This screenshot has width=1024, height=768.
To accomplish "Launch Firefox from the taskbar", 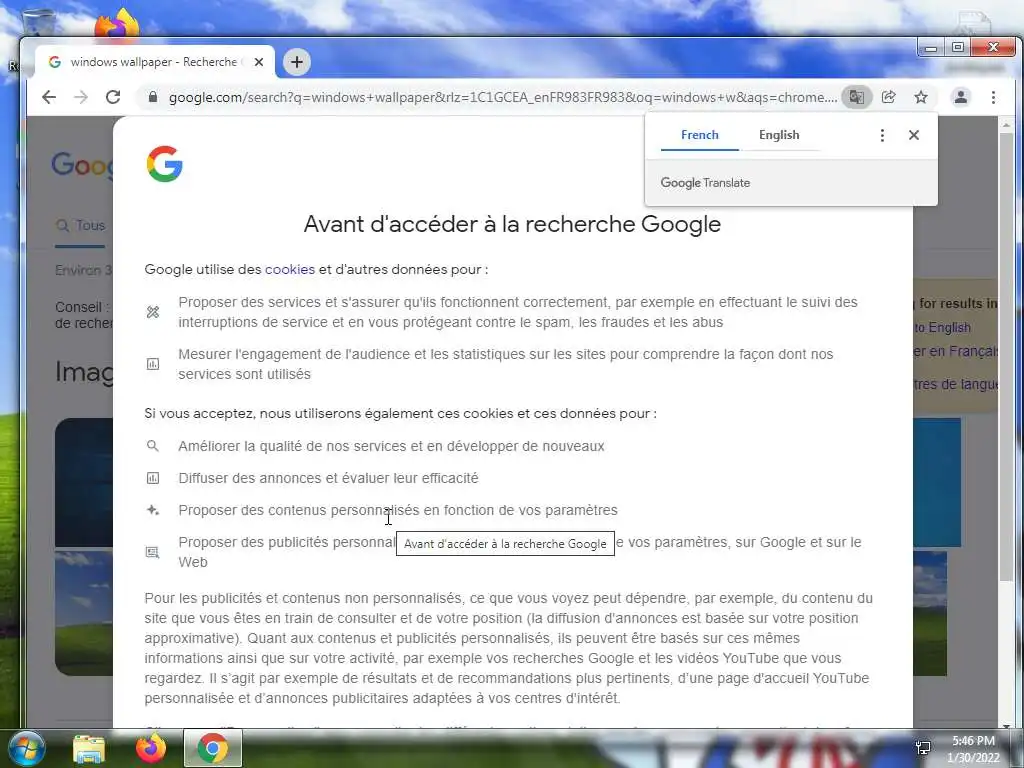I will click(151, 749).
